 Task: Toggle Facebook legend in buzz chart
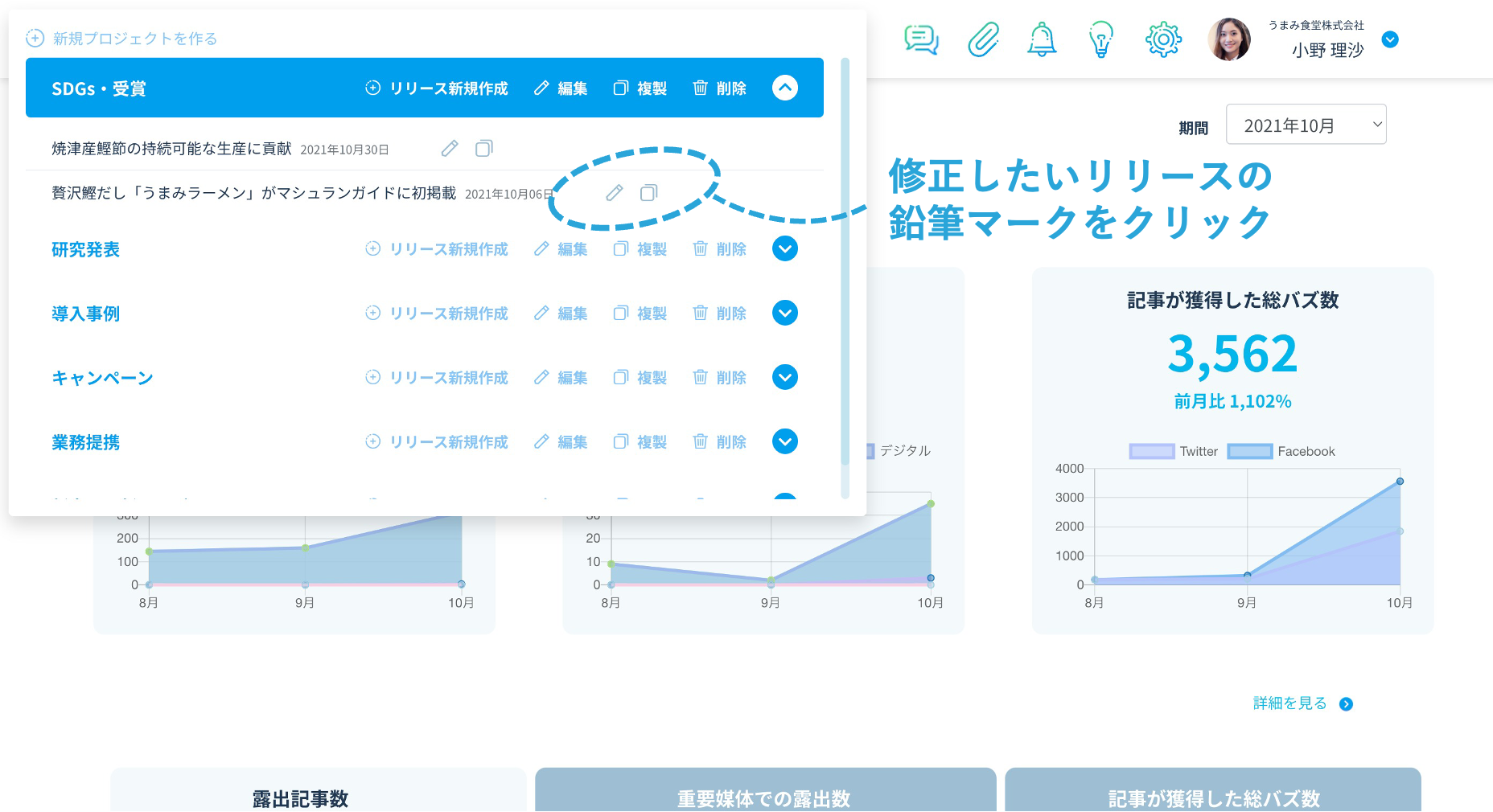1281,452
